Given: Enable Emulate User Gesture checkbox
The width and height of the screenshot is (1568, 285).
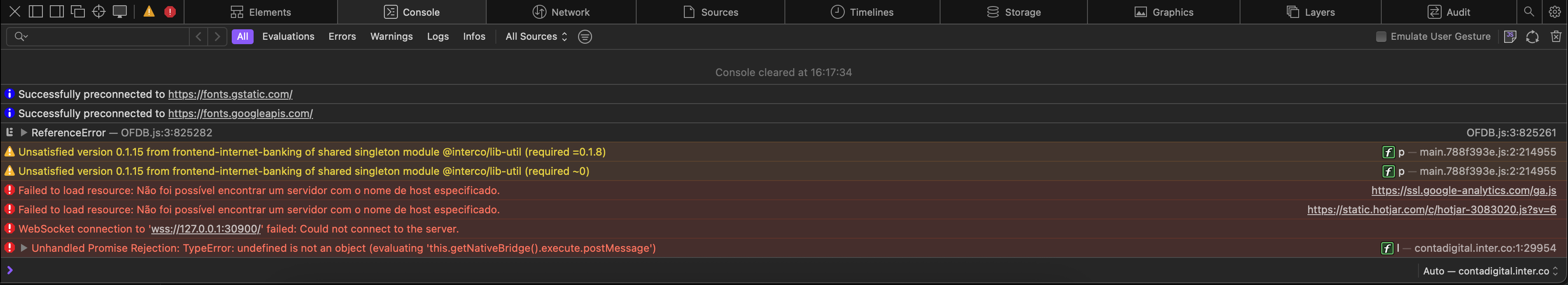Looking at the screenshot, I should click(x=1380, y=37).
